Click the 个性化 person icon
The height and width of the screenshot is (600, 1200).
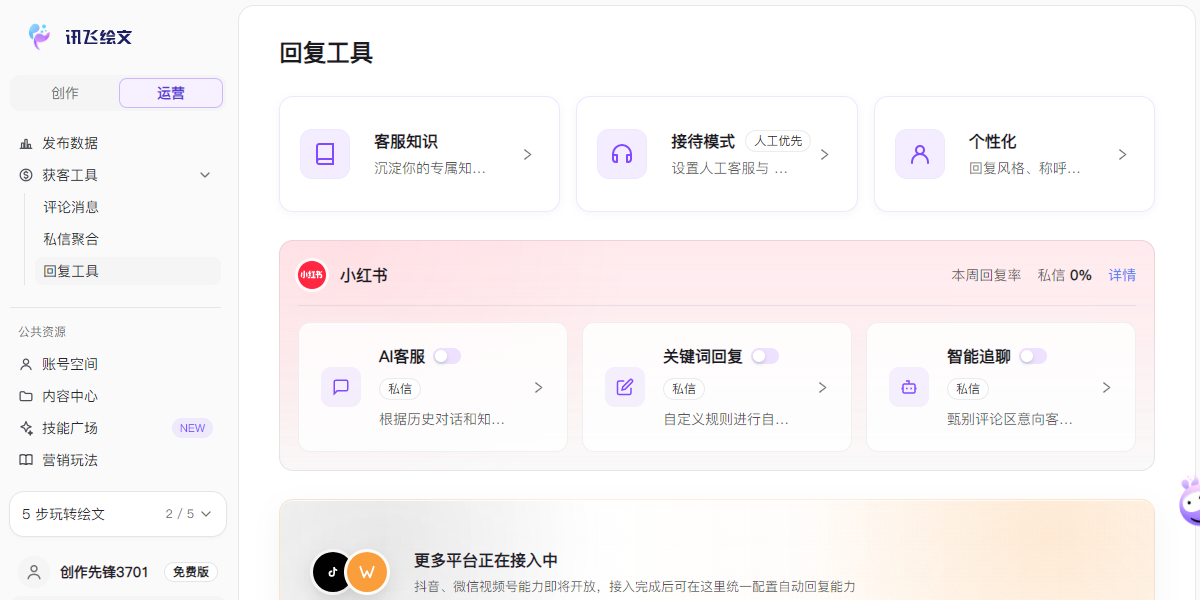[920, 154]
